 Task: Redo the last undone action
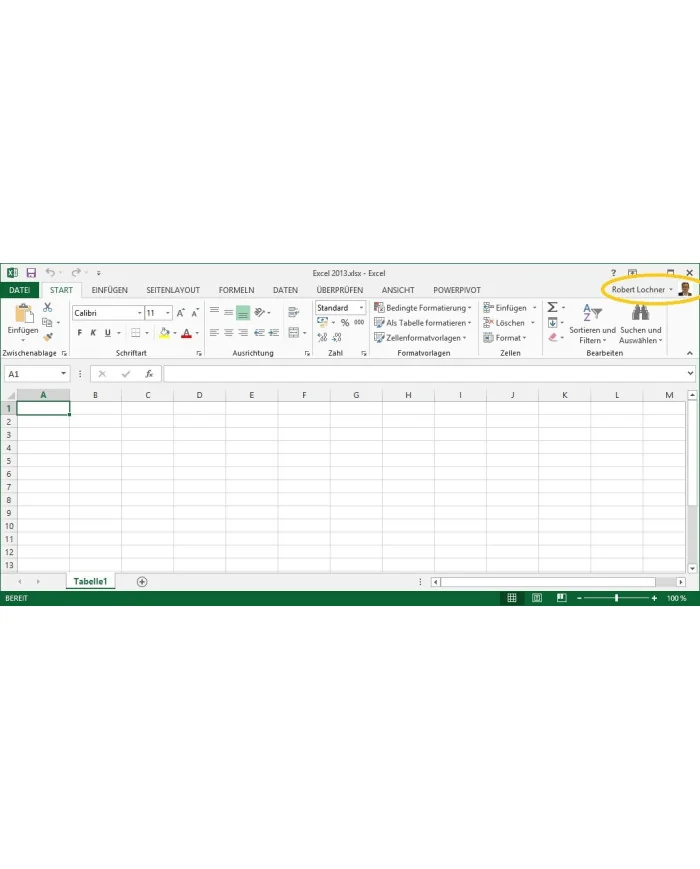pyautogui.click(x=76, y=272)
